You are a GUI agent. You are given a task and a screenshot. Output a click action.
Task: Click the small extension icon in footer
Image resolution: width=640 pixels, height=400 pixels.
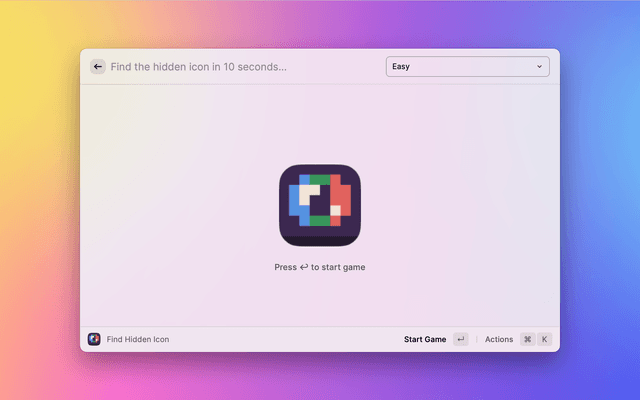(94, 339)
